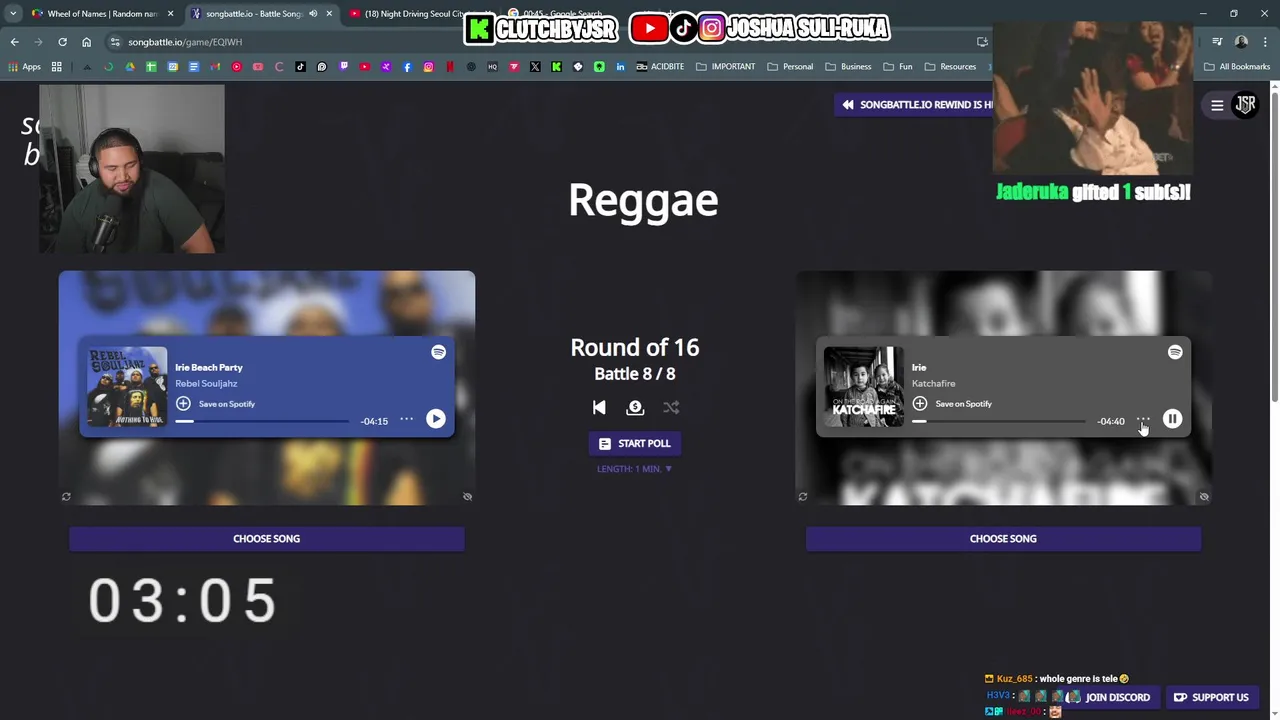Expand the Resources bookmarks folder
This screenshot has width=1280, height=720.
(x=950, y=67)
